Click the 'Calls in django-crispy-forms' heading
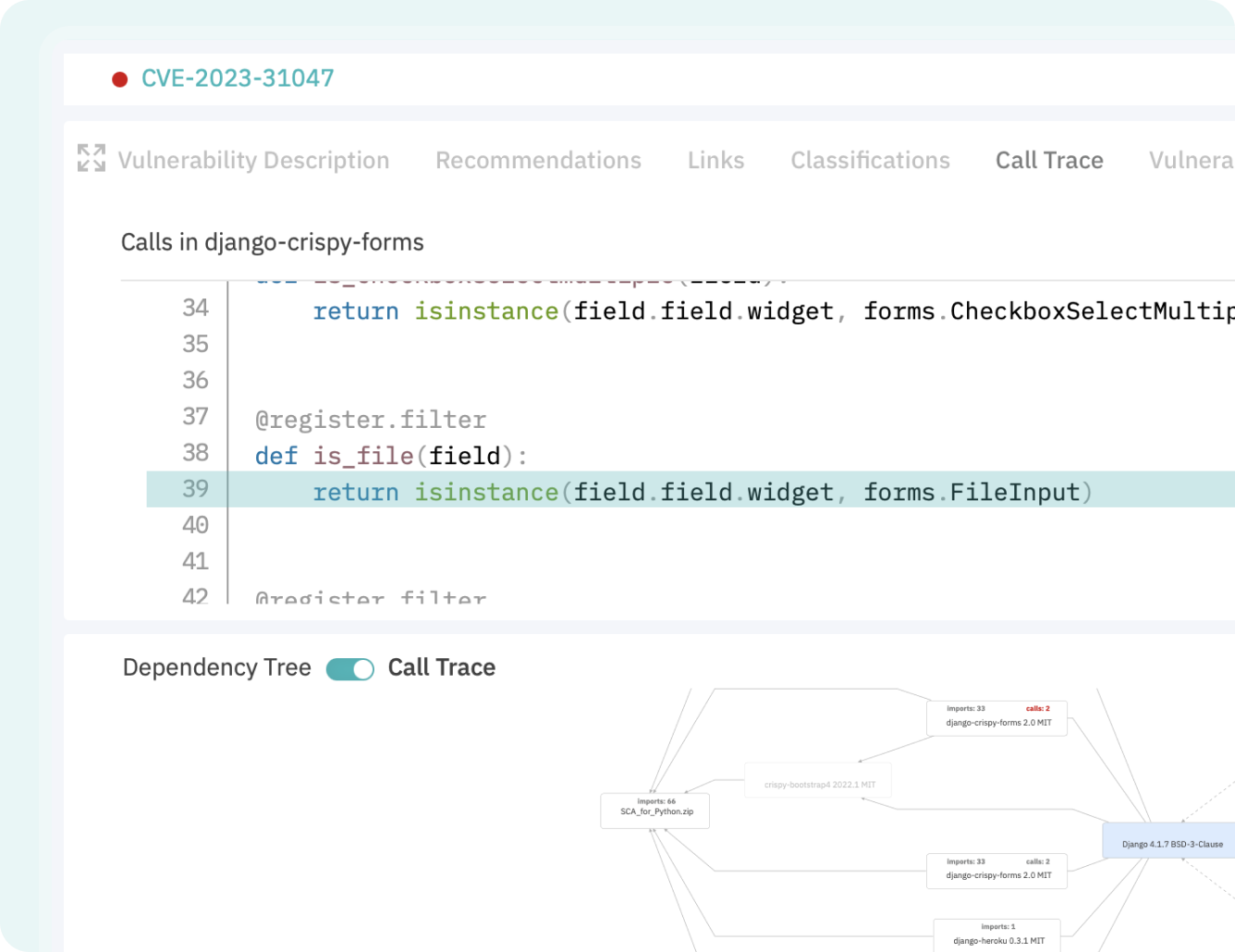This screenshot has width=1235, height=952. coord(273,242)
